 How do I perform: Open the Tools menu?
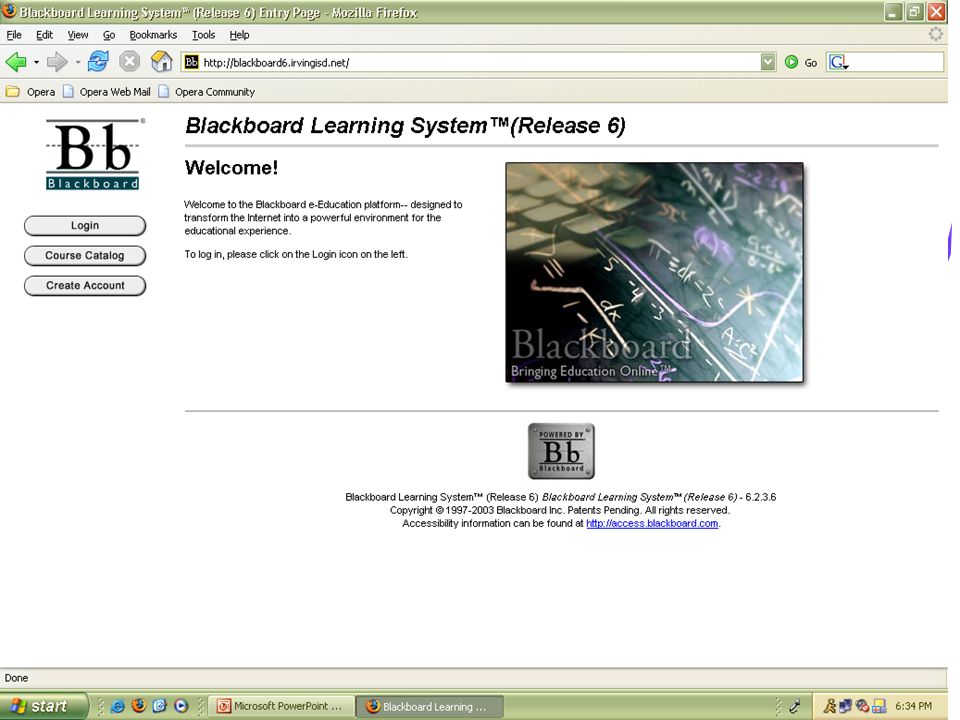click(203, 35)
